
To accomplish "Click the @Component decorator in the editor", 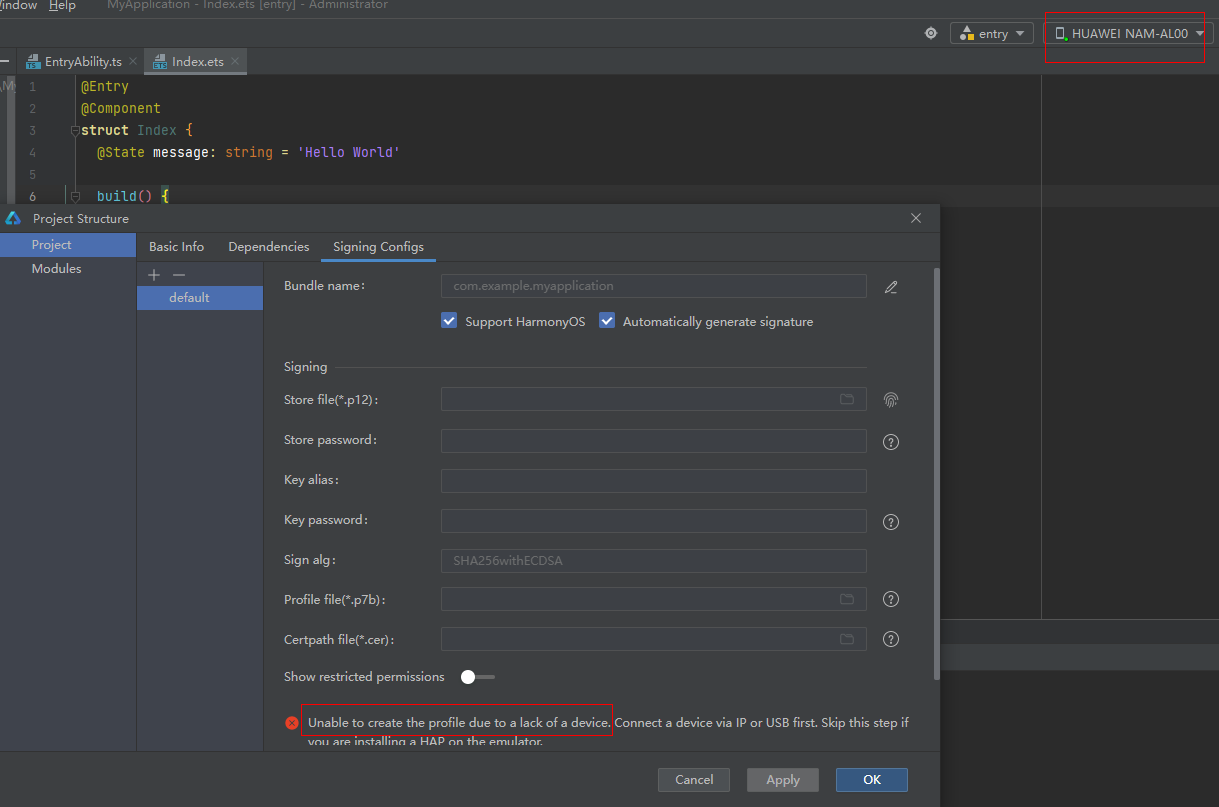I will pyautogui.click(x=121, y=109).
